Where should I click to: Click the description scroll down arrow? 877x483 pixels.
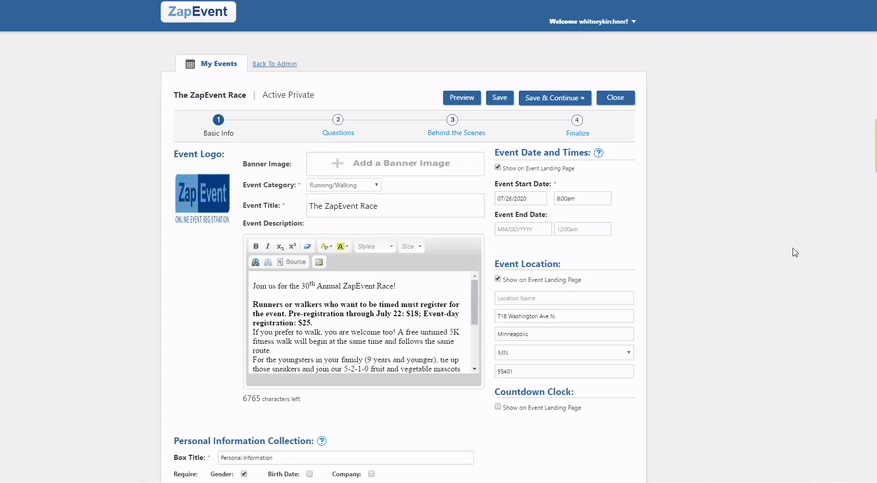tap(474, 369)
